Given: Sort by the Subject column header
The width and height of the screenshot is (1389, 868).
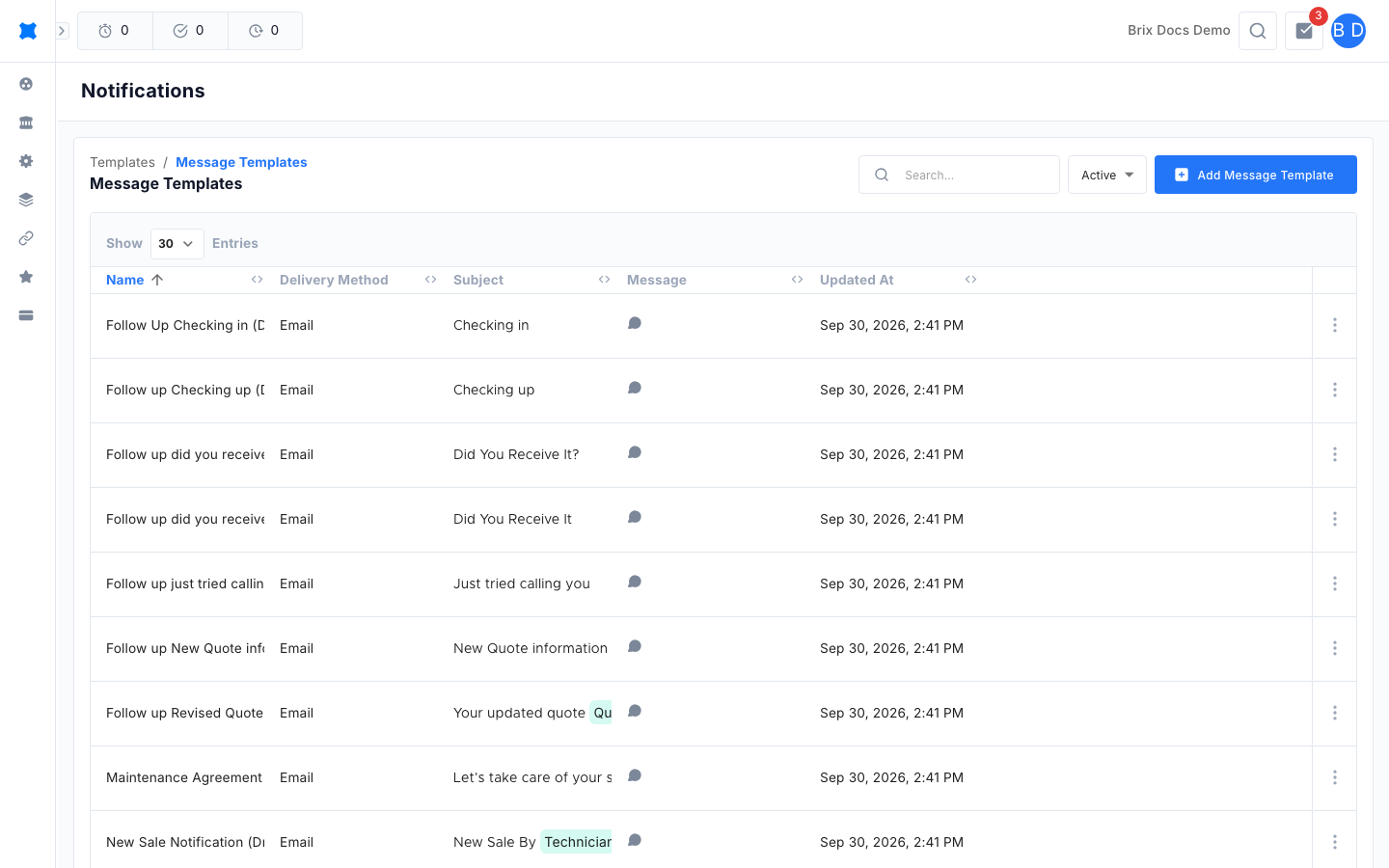Looking at the screenshot, I should pos(478,280).
